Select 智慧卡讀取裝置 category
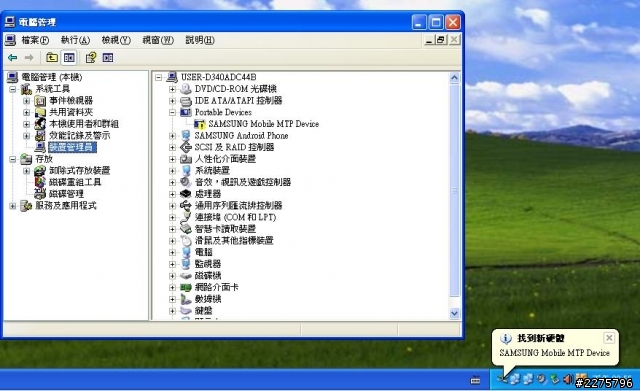640x391 pixels. point(225,229)
